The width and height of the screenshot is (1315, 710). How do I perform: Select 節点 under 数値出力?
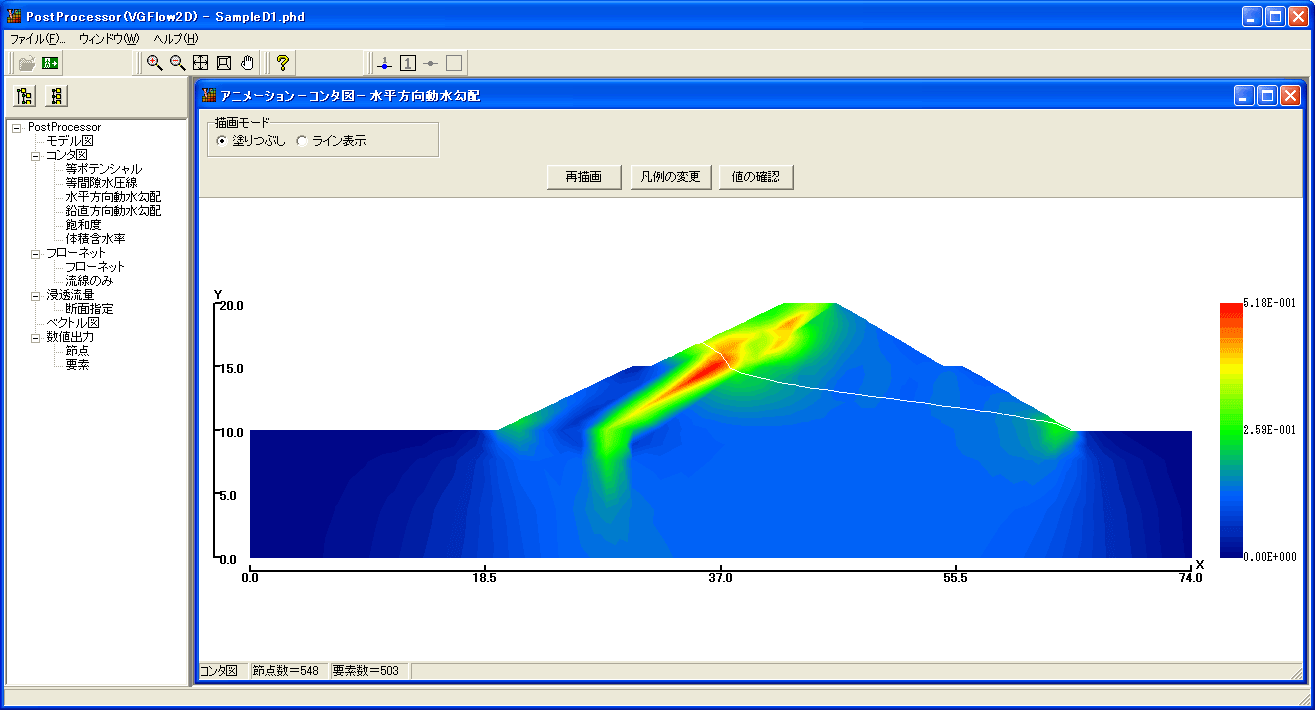77,351
